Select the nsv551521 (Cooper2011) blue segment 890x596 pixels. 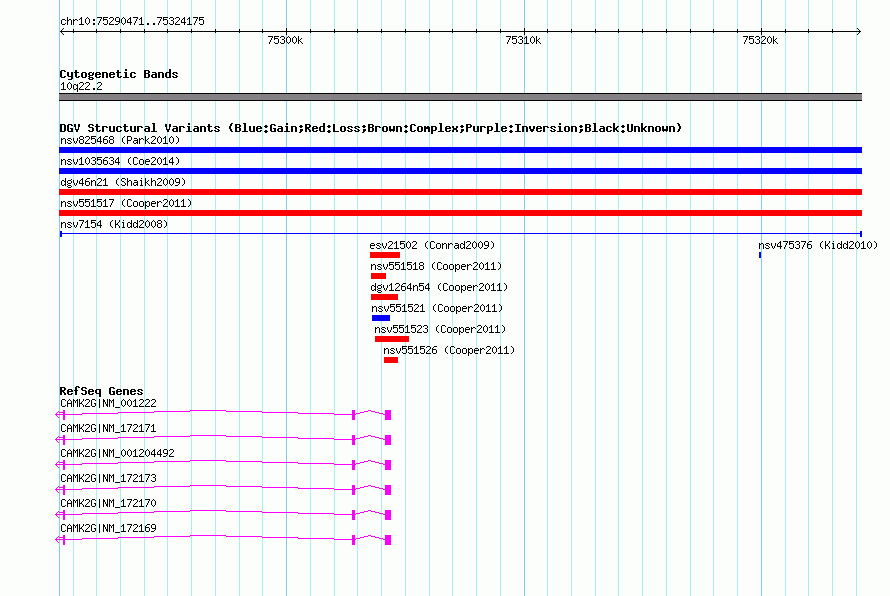coord(381,318)
